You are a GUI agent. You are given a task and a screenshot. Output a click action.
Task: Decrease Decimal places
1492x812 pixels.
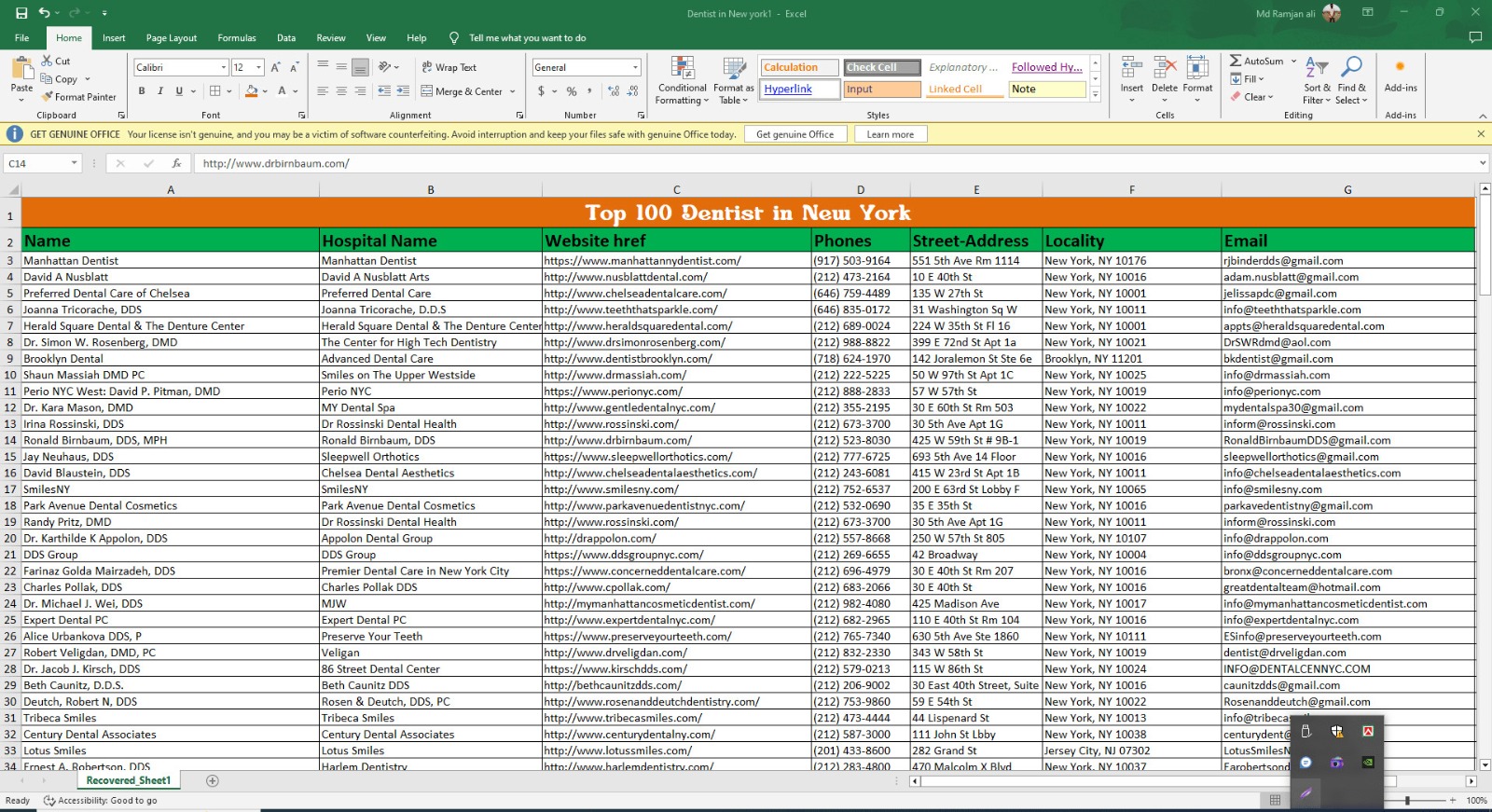(x=633, y=91)
